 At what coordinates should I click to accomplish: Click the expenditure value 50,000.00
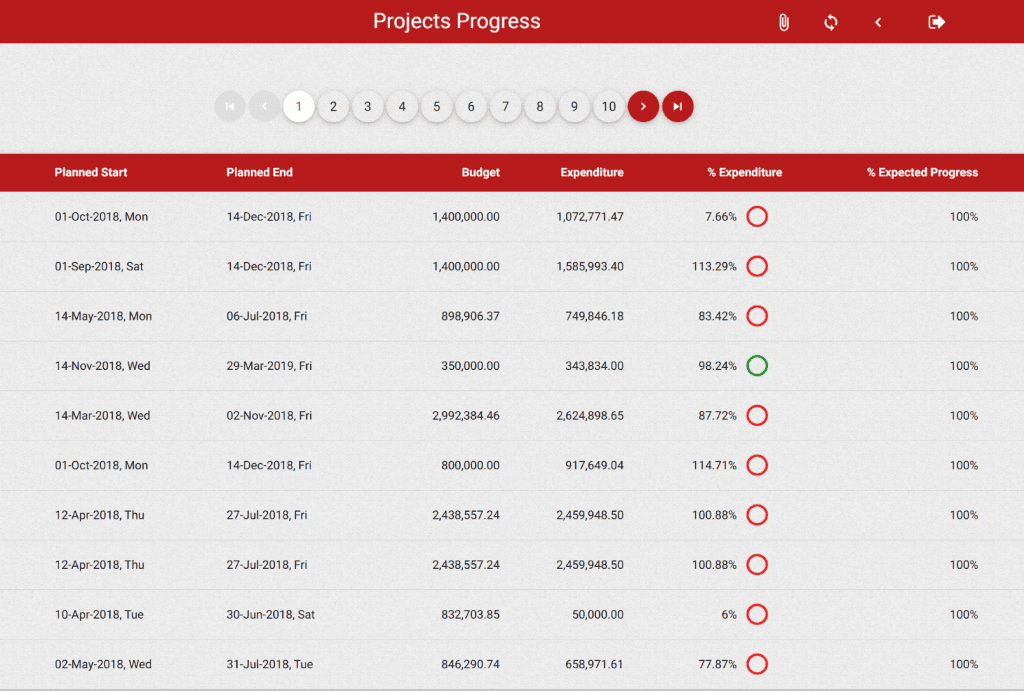(x=598, y=615)
